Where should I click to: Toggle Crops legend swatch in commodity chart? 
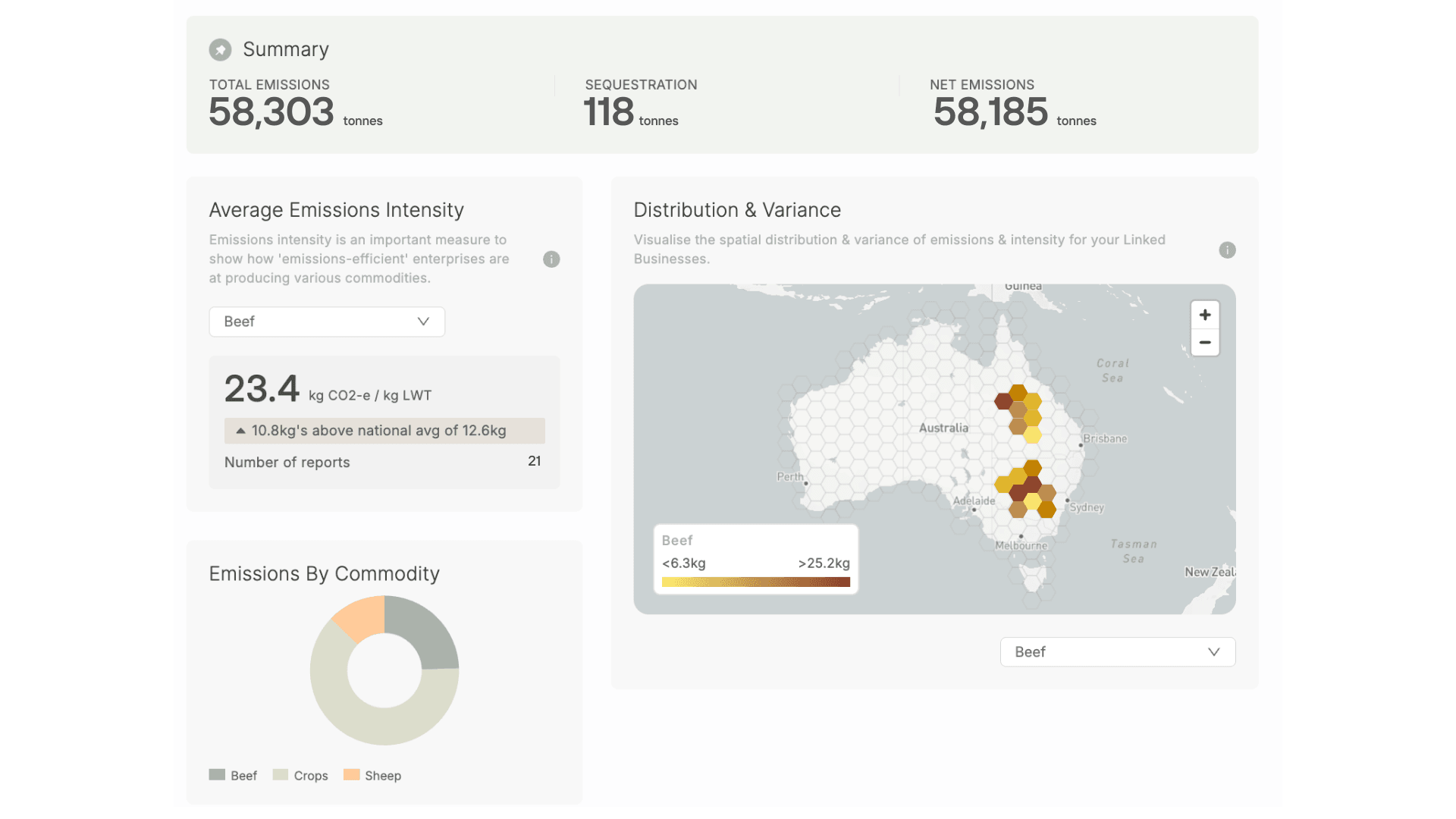click(280, 775)
